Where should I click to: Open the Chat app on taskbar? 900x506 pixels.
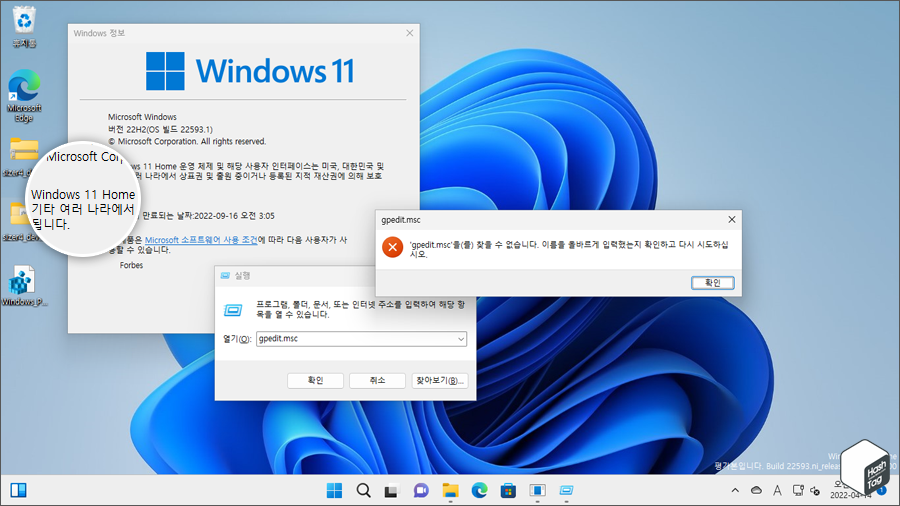(x=421, y=491)
